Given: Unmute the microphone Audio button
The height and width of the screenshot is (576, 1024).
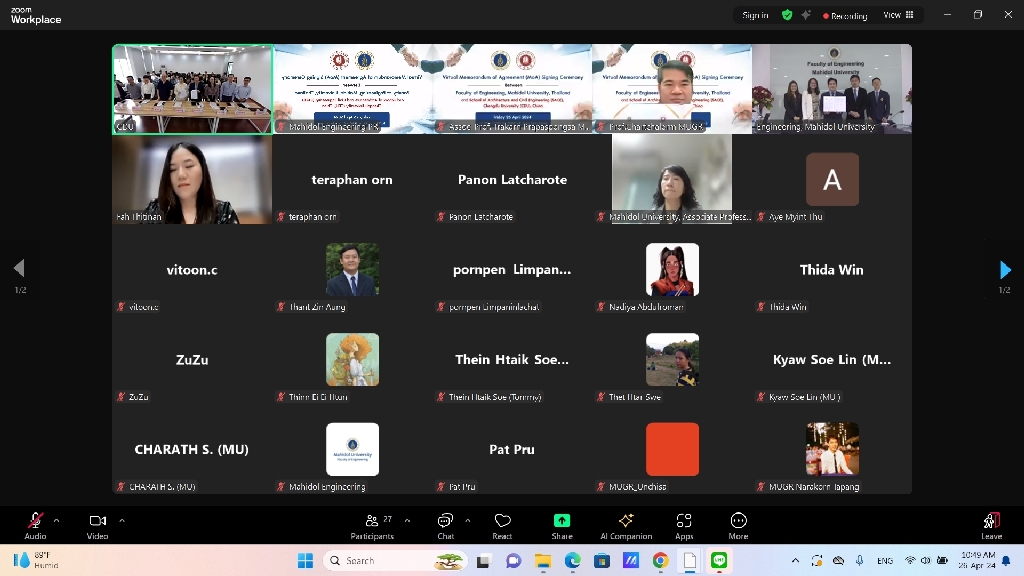Looking at the screenshot, I should [35, 524].
